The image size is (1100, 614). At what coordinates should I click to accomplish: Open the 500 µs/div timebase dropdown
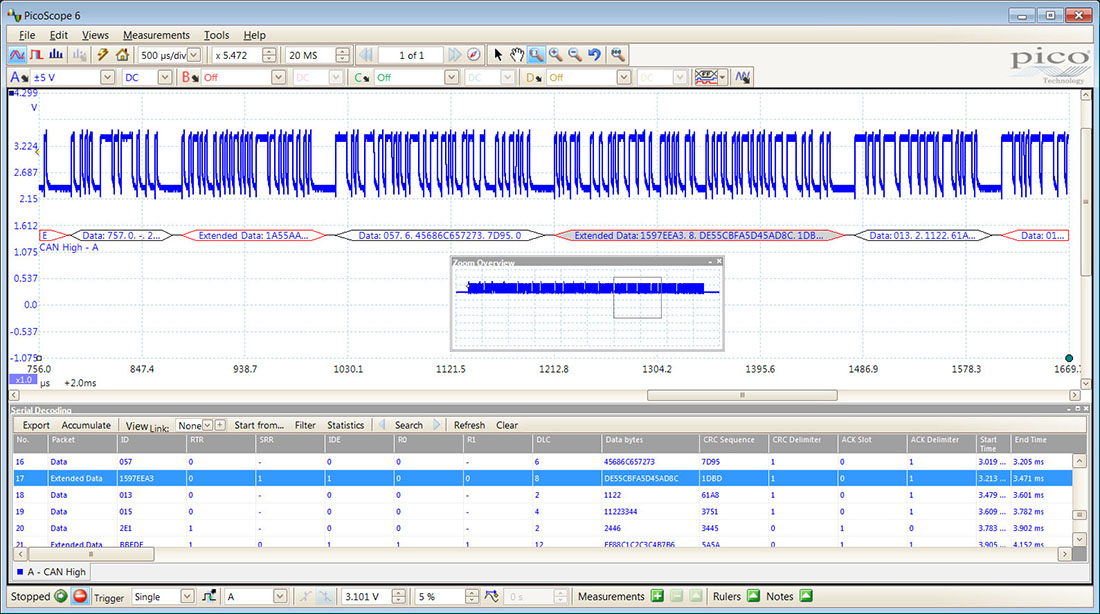pyautogui.click(x=194, y=55)
